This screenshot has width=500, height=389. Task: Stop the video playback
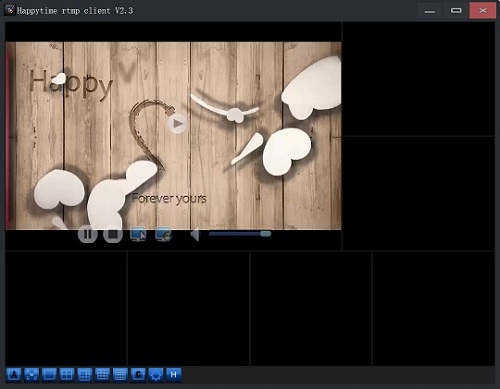[113, 234]
